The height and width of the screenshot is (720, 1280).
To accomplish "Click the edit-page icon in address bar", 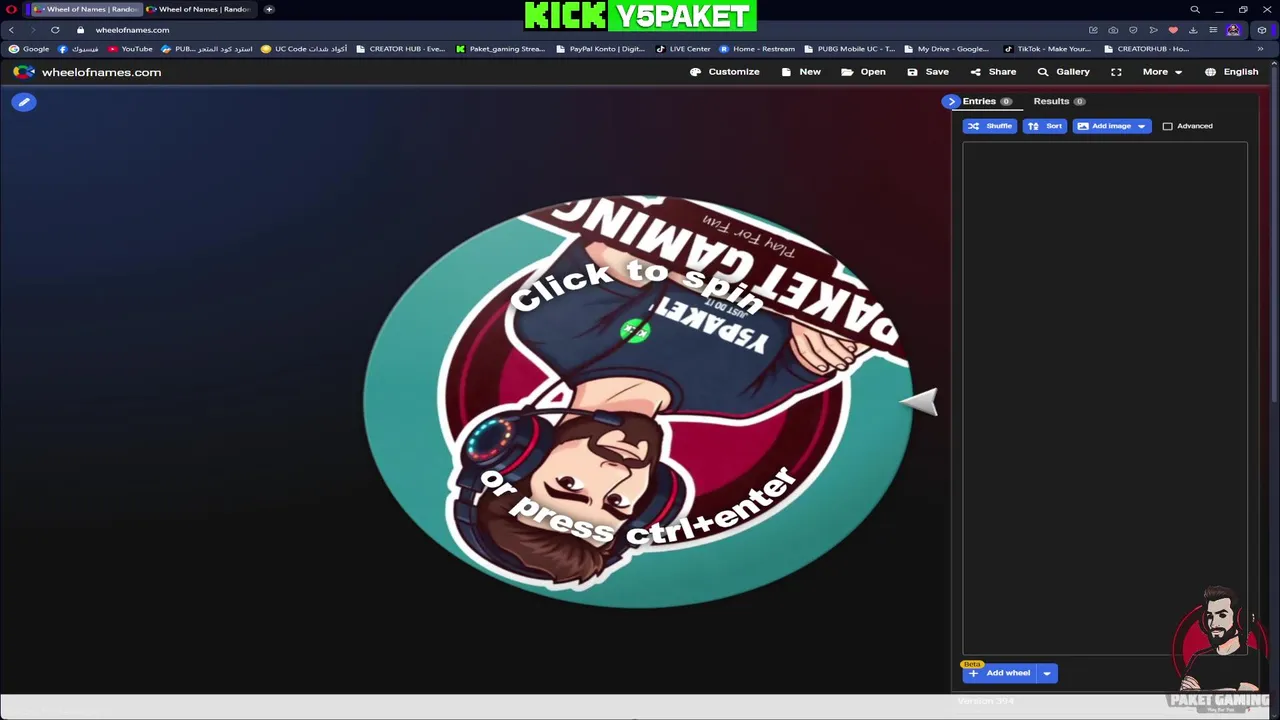I will click(1093, 30).
